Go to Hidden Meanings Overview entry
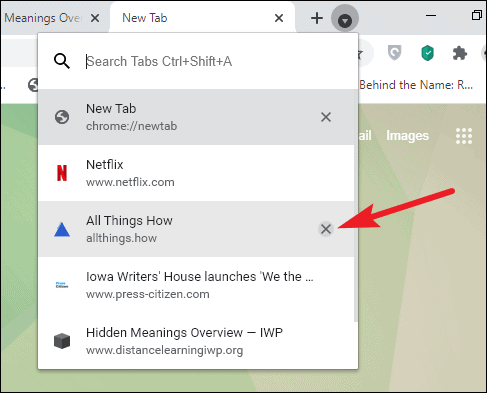 (x=196, y=341)
